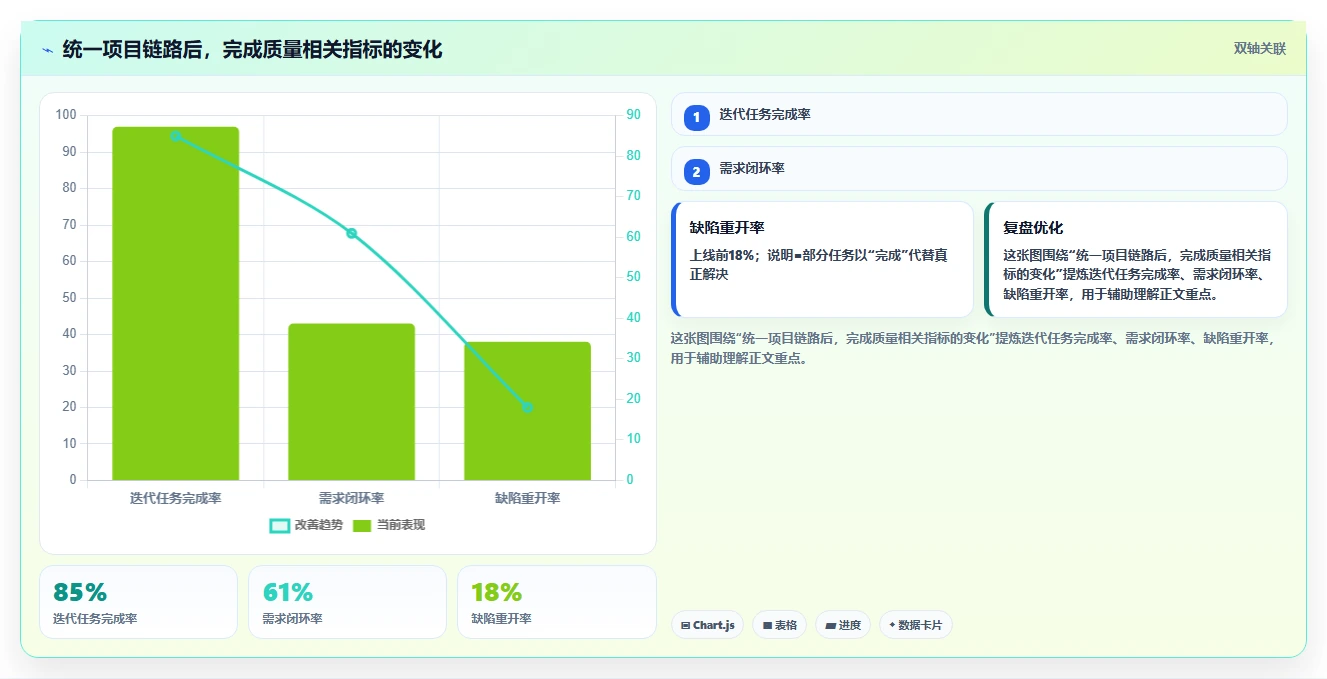1327x679 pixels.
Task: Click the 数据卡片 tag chip
Action: tap(915, 625)
